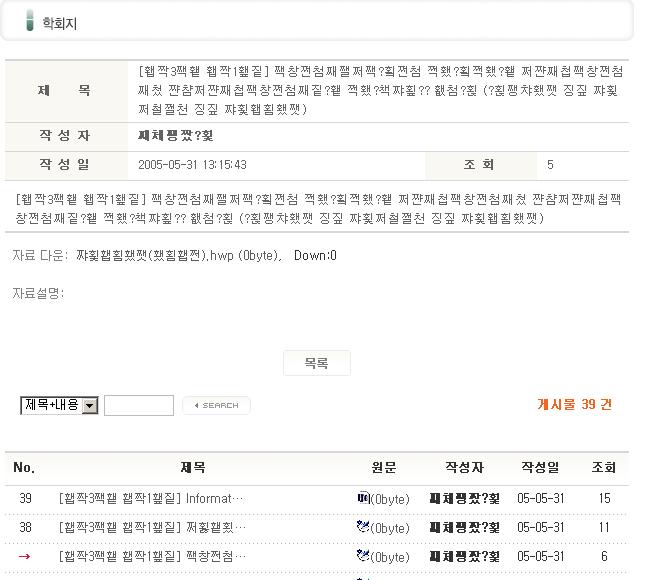
Task: Click the view count 11 in row 38
Action: click(x=604, y=527)
